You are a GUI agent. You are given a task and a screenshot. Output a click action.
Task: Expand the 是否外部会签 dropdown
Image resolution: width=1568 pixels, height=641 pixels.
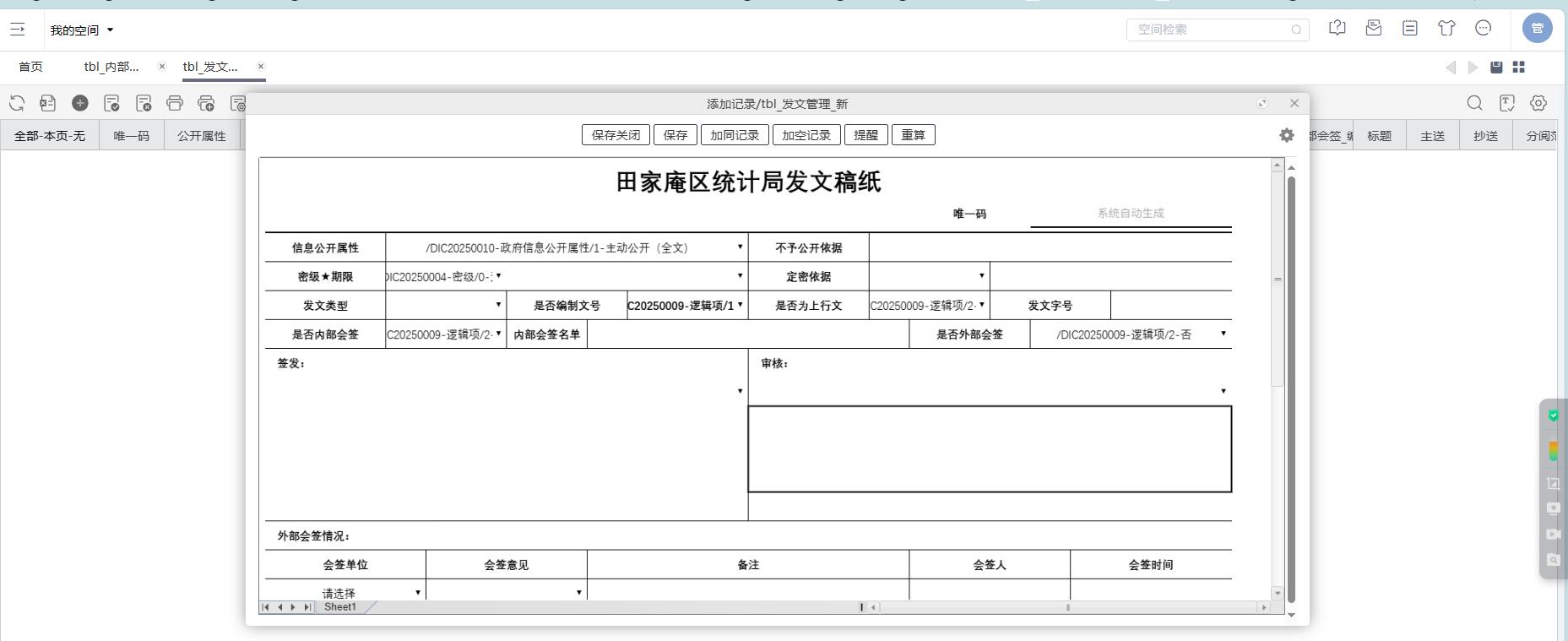tap(1223, 334)
